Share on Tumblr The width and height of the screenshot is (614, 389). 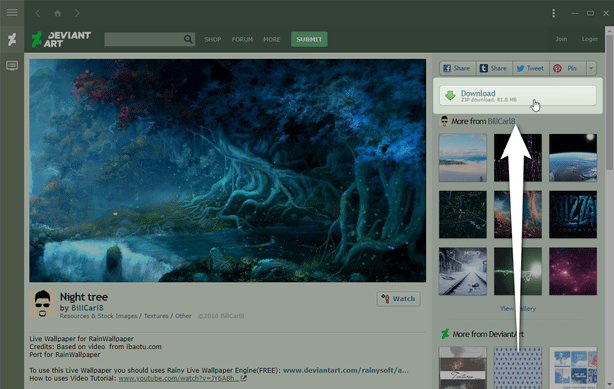(x=494, y=68)
